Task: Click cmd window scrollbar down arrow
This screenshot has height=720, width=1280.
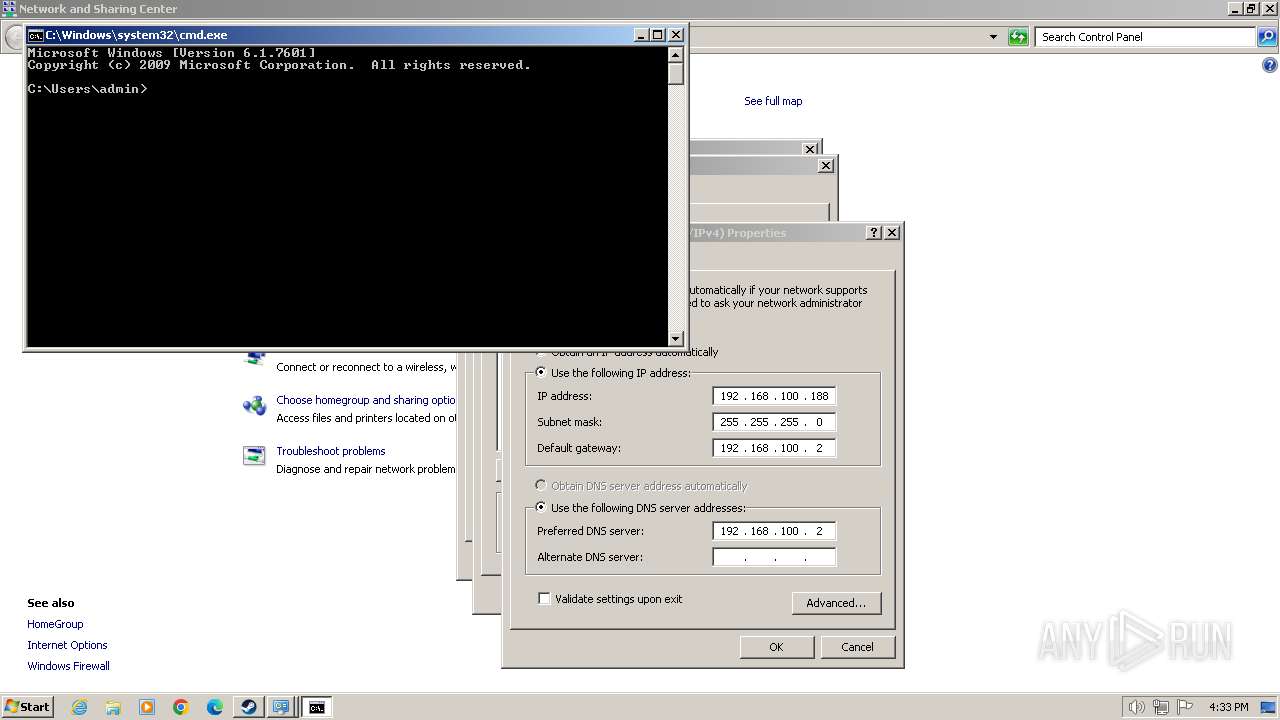Action: [x=676, y=339]
